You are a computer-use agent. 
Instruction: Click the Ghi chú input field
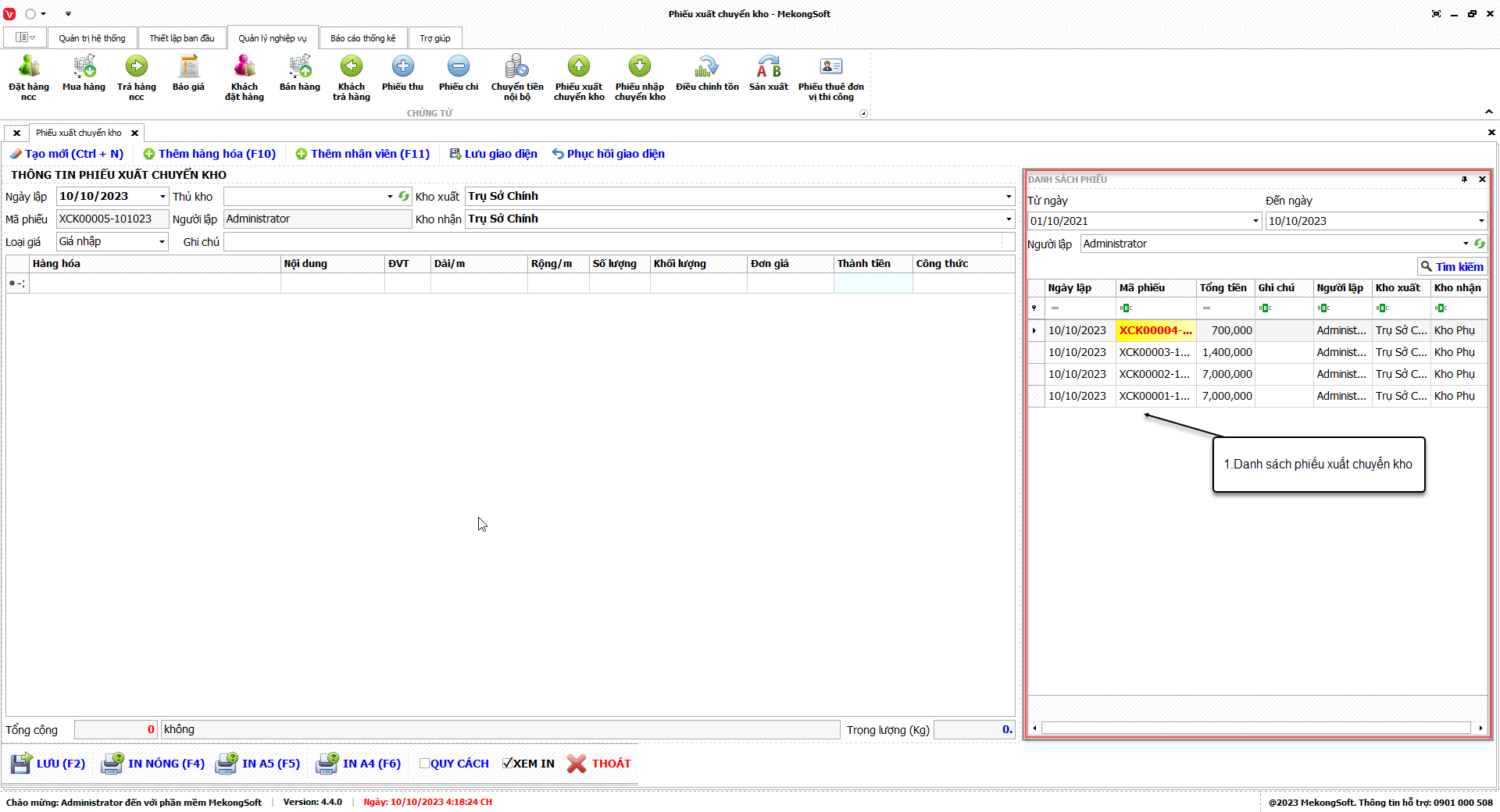click(617, 242)
